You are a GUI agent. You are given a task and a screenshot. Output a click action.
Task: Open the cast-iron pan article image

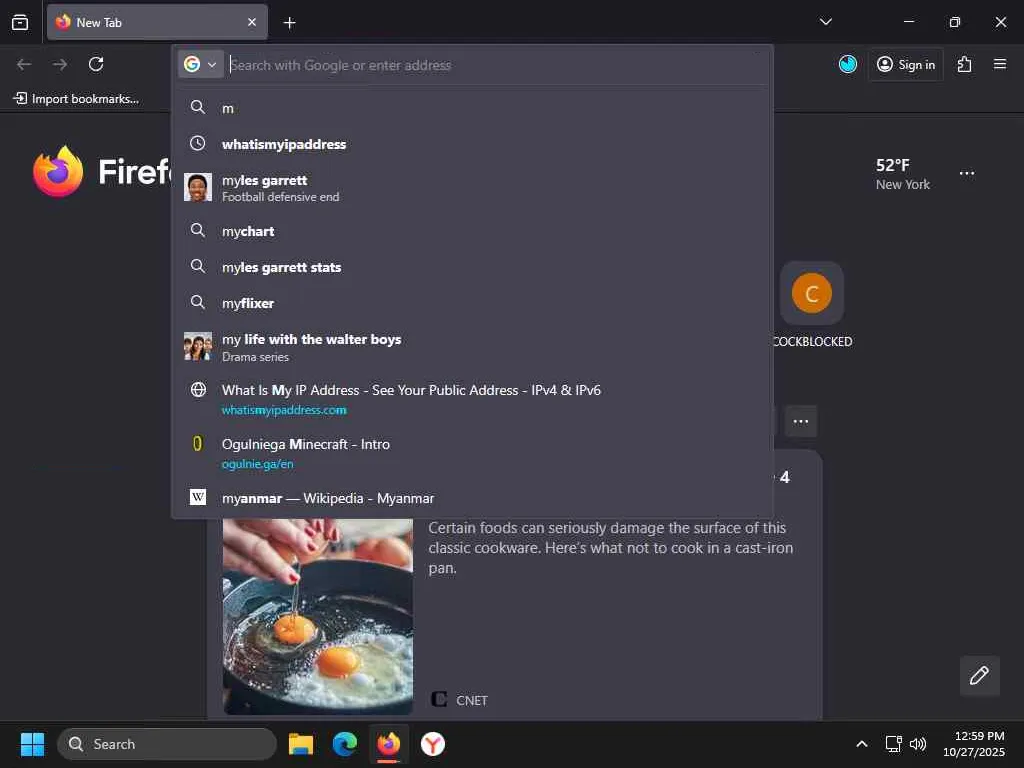click(x=318, y=616)
